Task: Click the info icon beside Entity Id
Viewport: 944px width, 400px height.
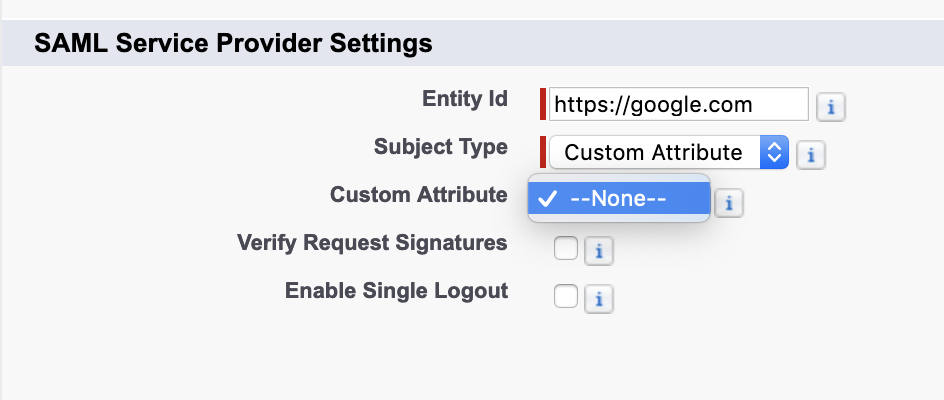Action: point(831,106)
